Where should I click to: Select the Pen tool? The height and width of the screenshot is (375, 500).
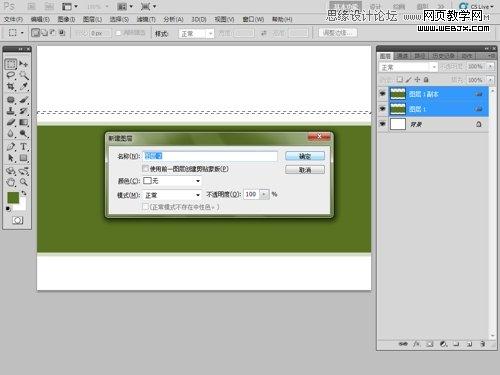click(11, 146)
